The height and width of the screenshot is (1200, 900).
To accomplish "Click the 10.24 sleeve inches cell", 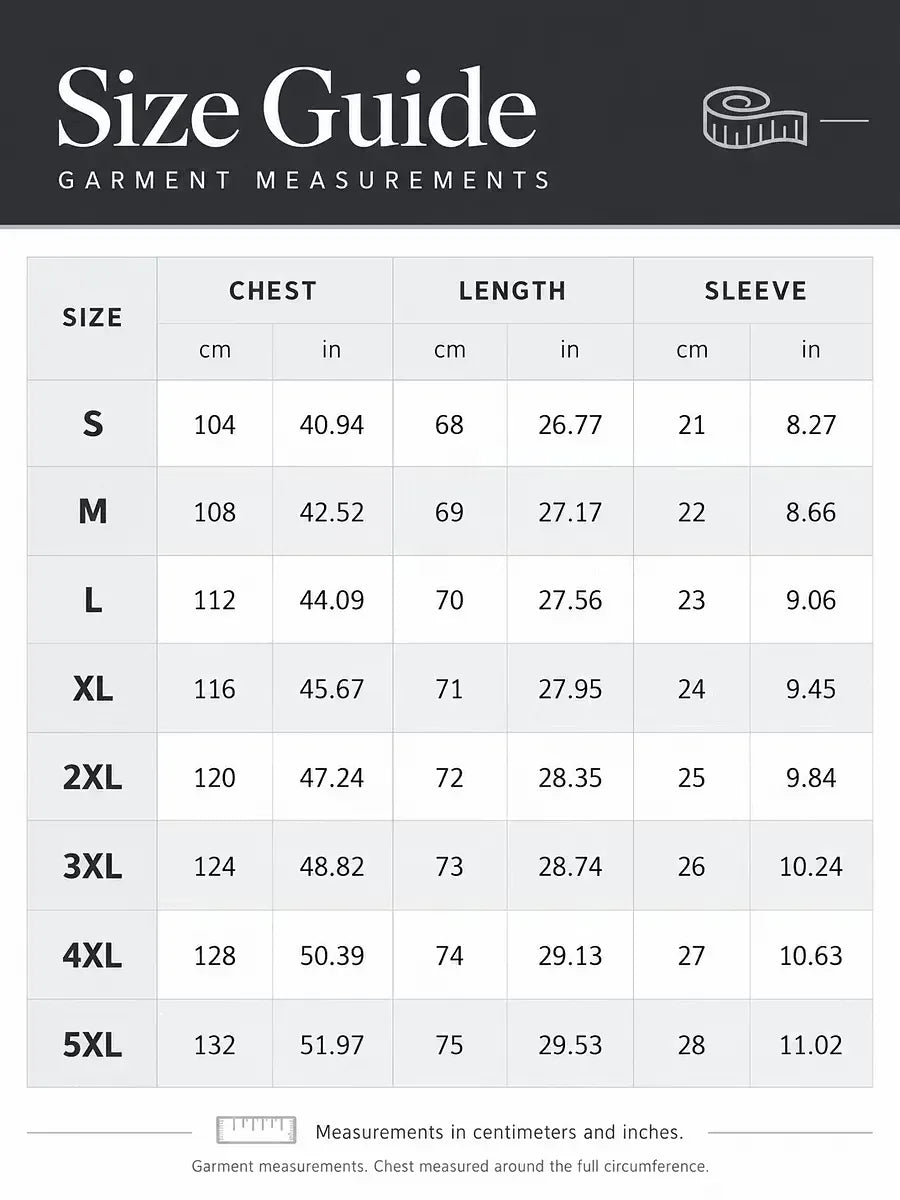I will pyautogui.click(x=811, y=866).
